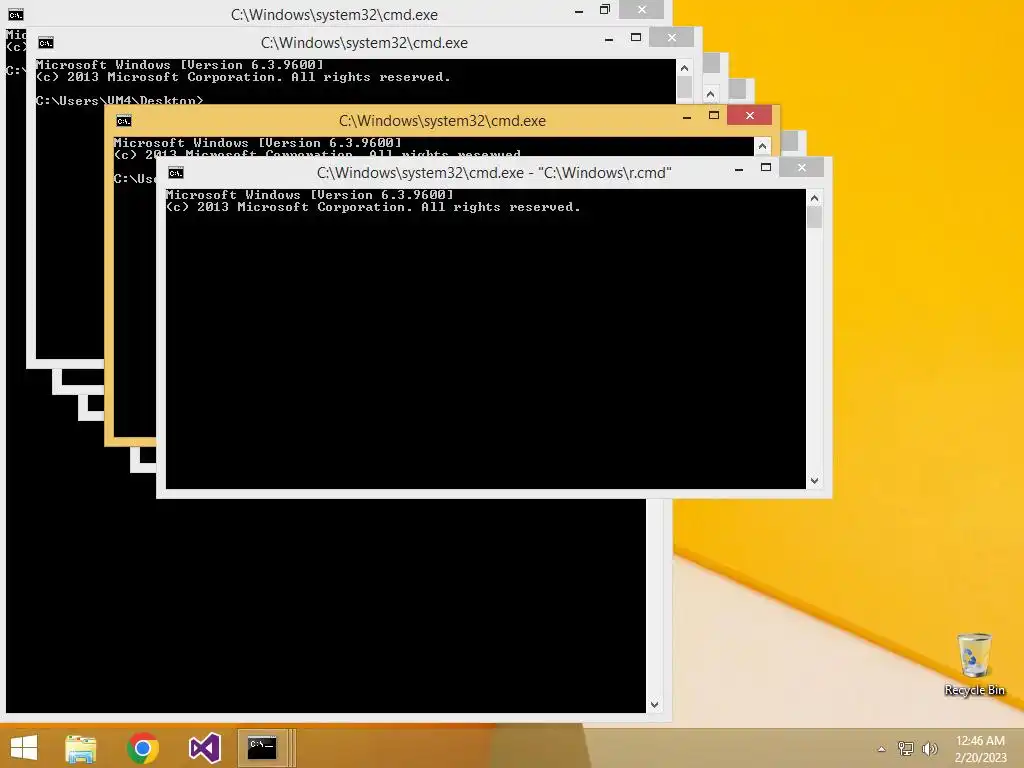This screenshot has height=768, width=1024.
Task: Launch File Explorer from the taskbar
Action: pos(81,748)
